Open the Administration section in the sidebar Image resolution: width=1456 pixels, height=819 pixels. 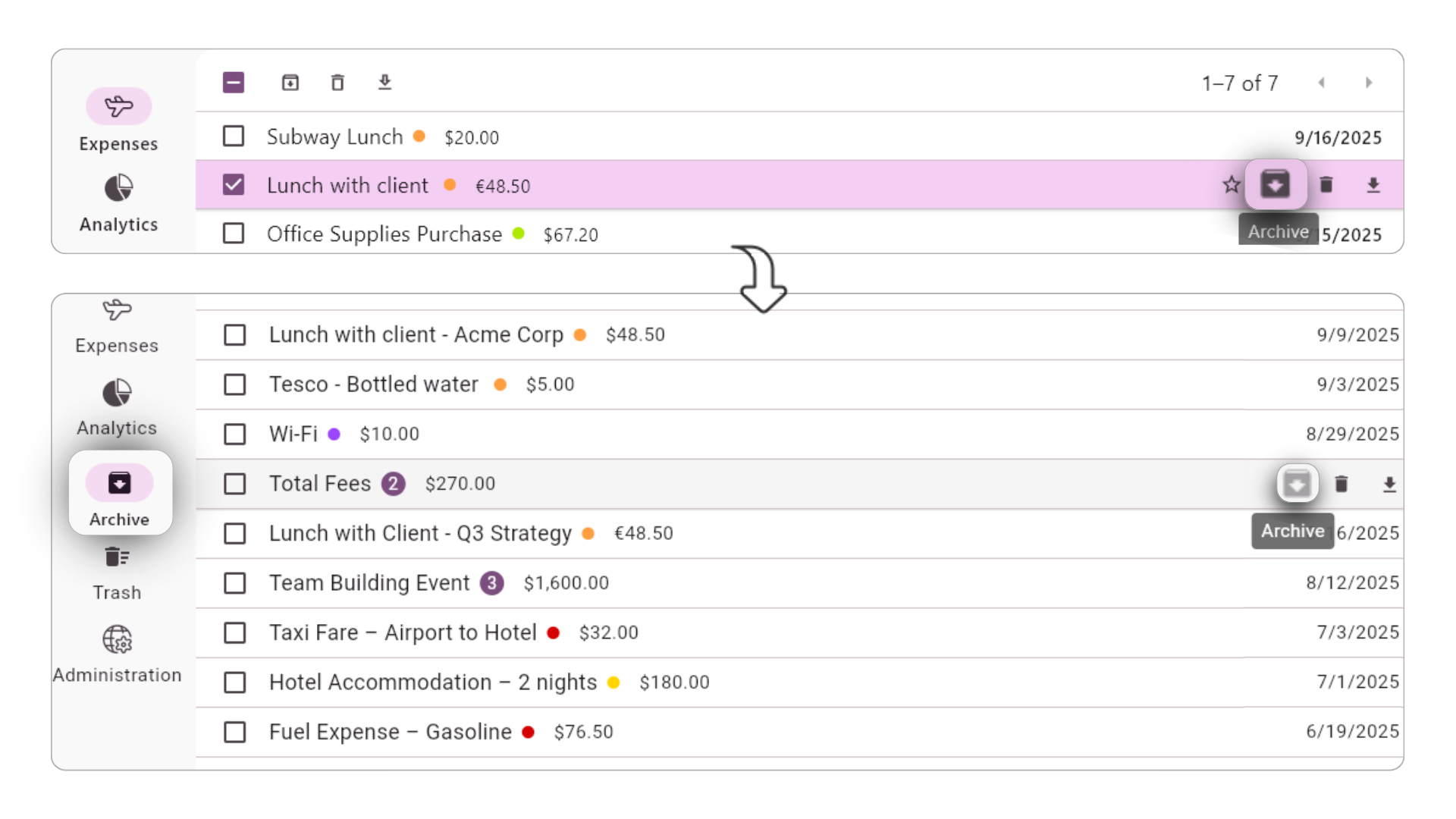click(117, 653)
